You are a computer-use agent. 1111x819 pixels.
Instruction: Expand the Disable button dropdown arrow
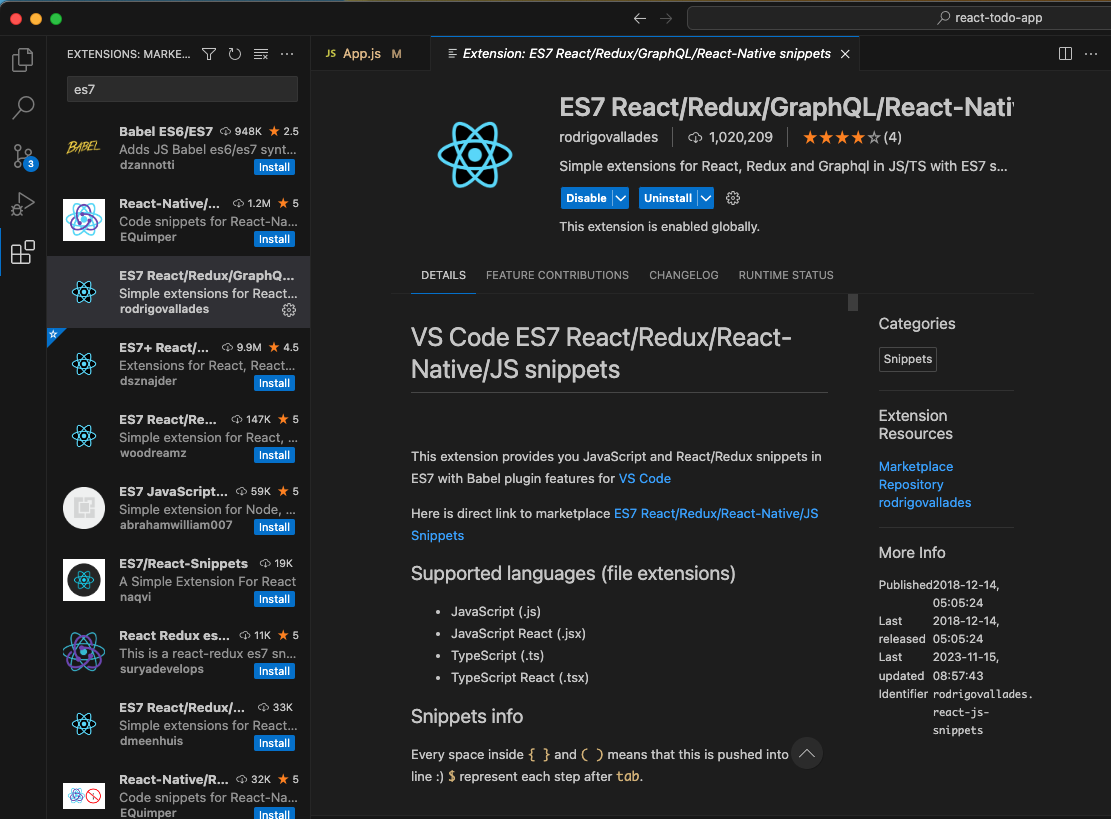click(620, 198)
